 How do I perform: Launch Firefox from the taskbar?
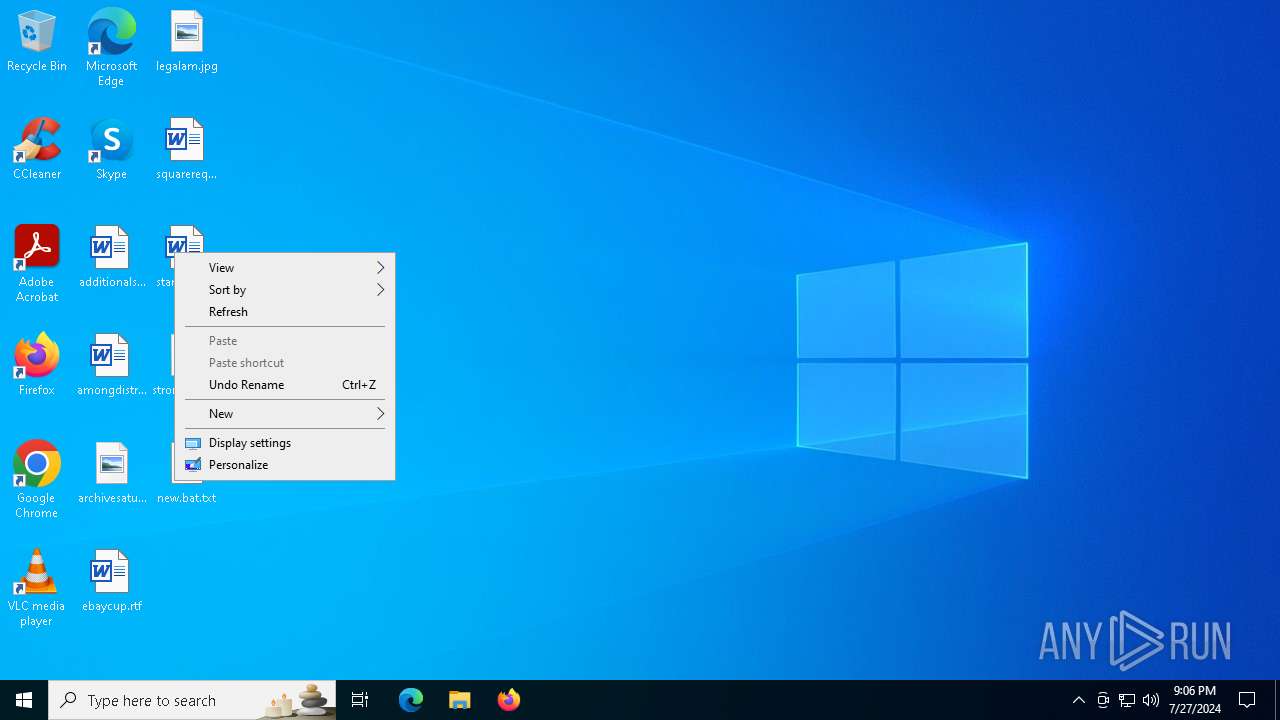(509, 700)
